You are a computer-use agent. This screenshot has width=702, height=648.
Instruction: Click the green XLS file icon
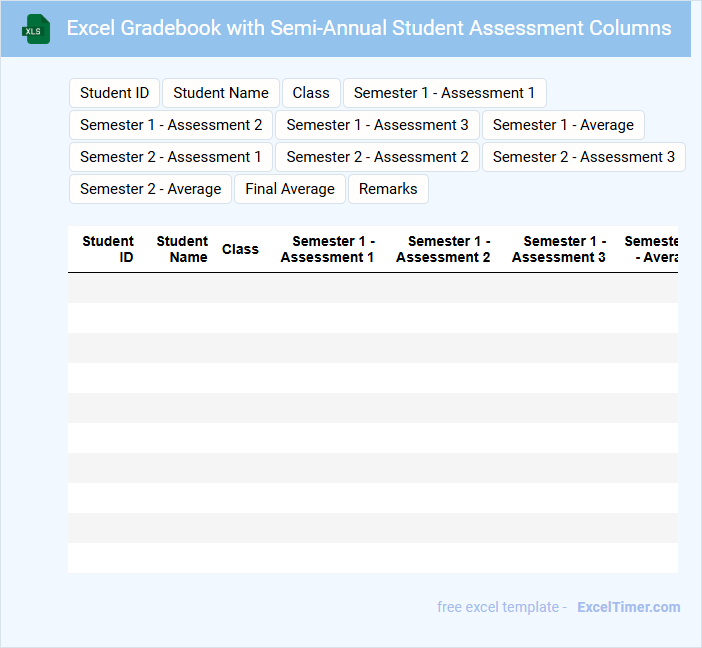click(x=37, y=29)
